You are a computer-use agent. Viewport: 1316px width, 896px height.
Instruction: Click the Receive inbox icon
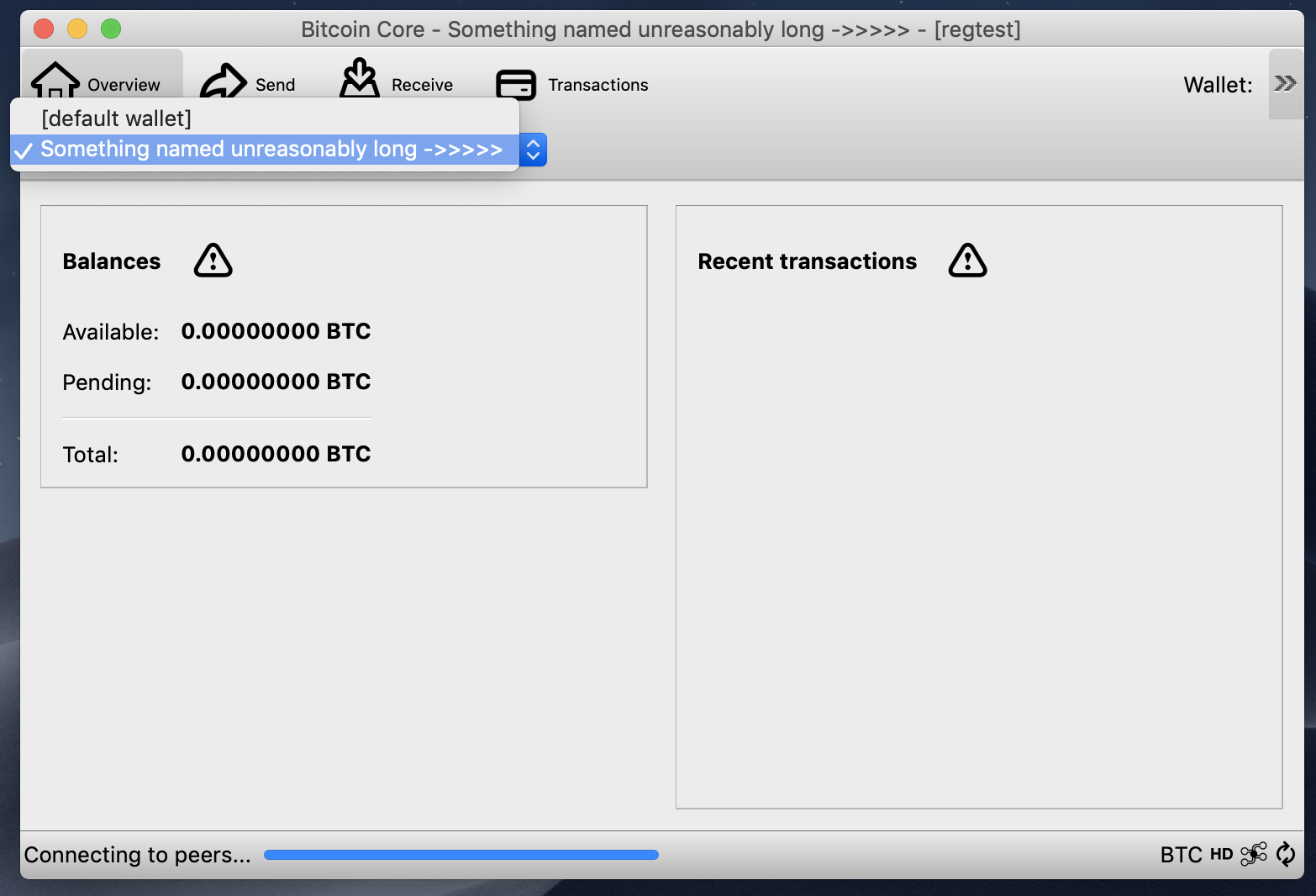pyautogui.click(x=360, y=78)
